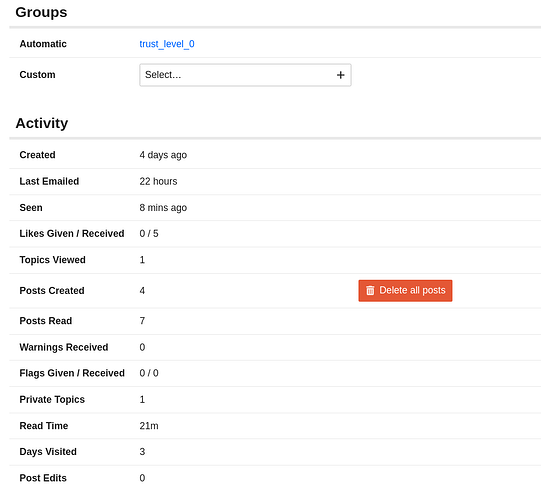541x499 pixels.
Task: Click the Post Edits label
Action: [x=43, y=478]
